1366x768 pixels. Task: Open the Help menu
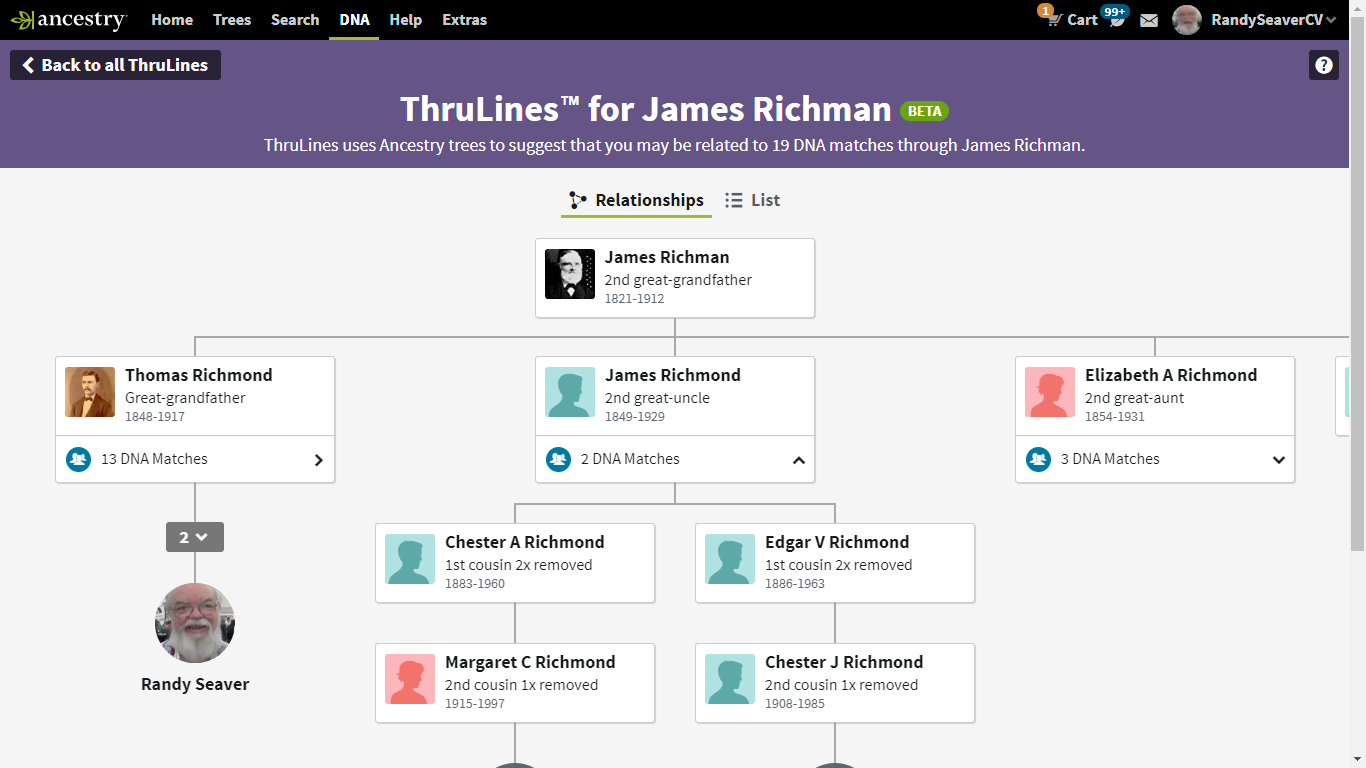pos(405,20)
